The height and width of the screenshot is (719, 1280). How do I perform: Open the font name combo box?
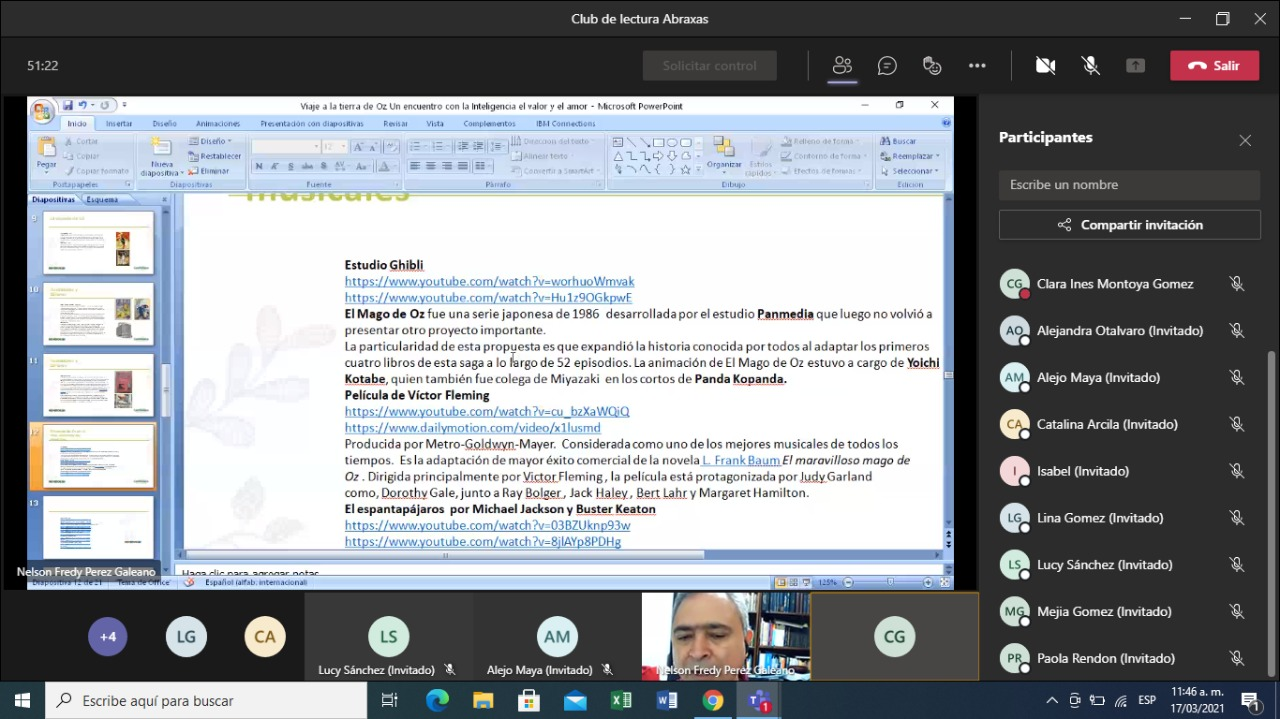285,147
